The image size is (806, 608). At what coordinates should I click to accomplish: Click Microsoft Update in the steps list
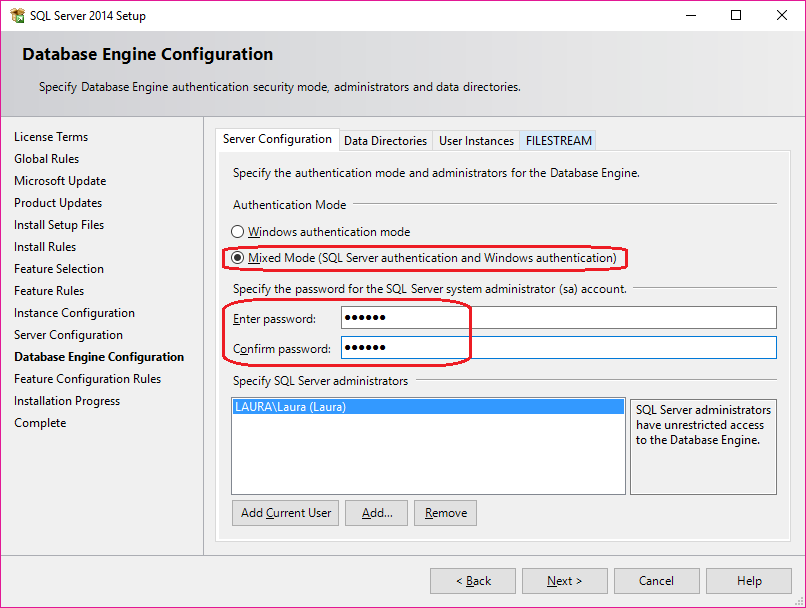pyautogui.click(x=60, y=181)
